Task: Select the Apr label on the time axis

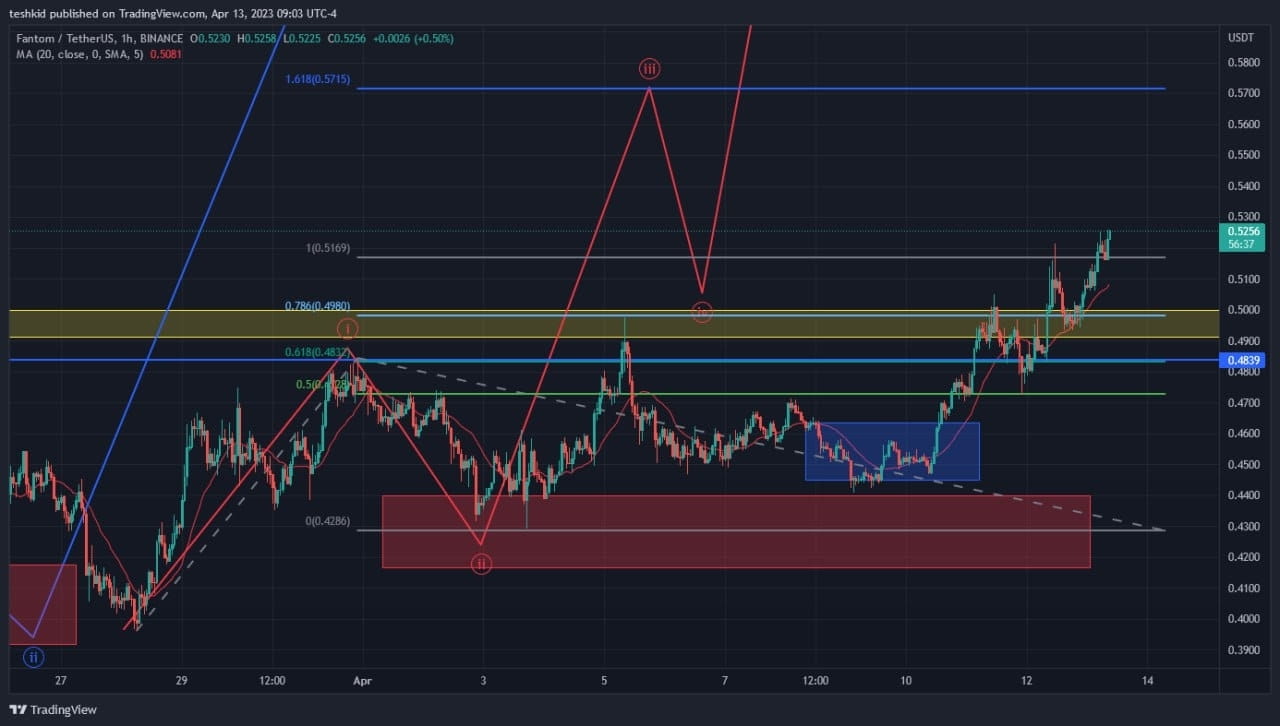Action: click(361, 681)
